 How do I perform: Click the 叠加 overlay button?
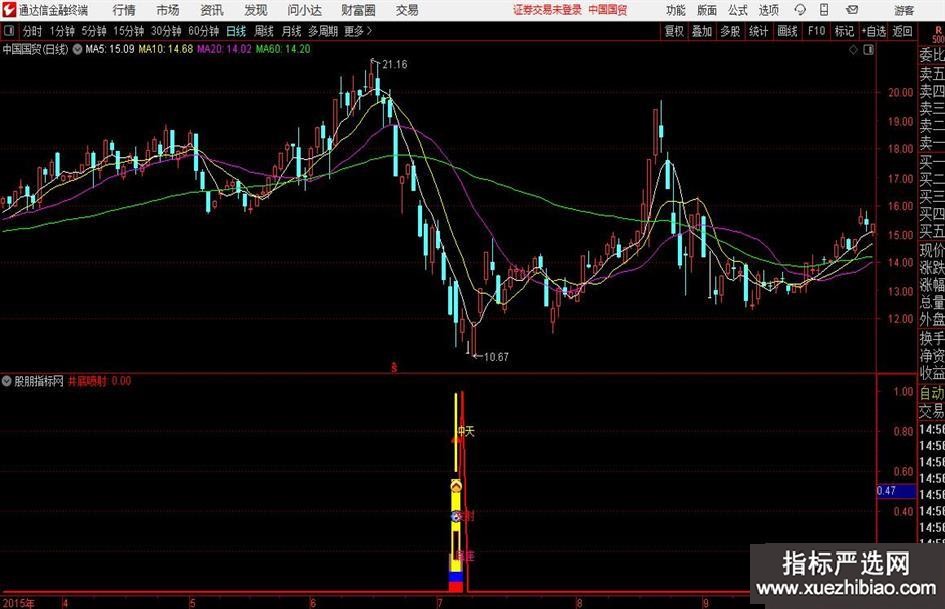point(702,31)
